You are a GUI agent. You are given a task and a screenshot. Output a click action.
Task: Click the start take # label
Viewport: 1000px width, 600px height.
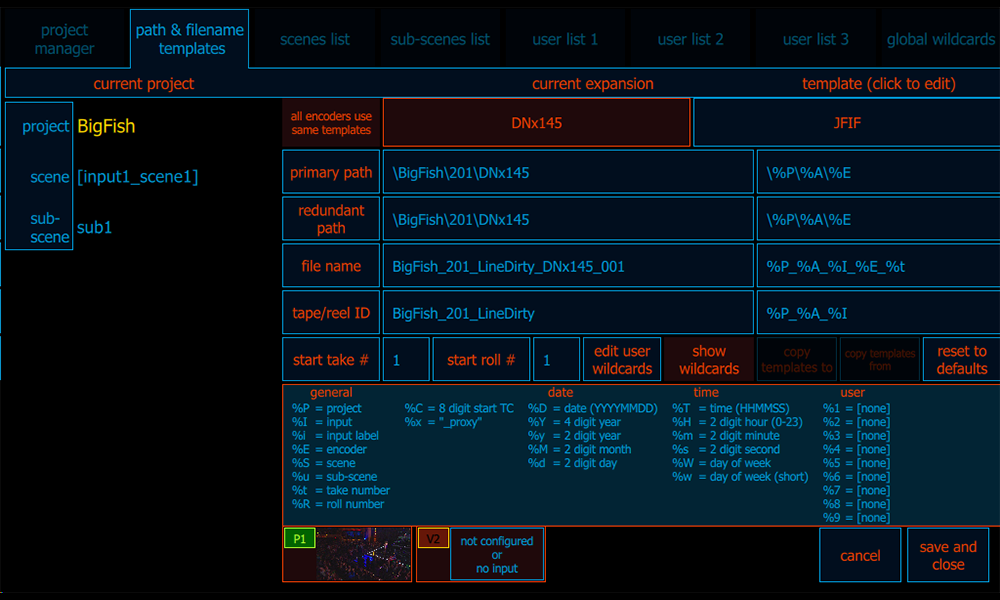[x=331, y=360]
